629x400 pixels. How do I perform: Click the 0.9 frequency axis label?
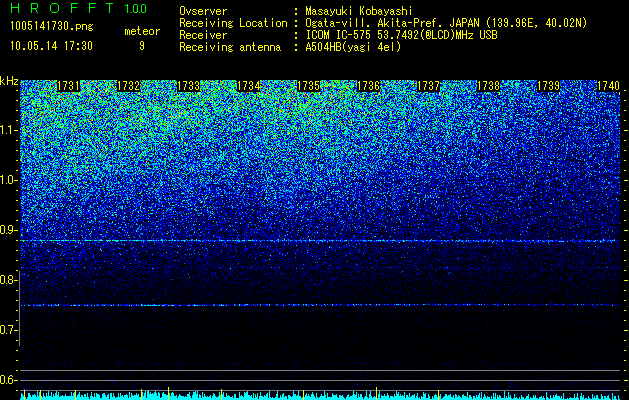click(9, 230)
